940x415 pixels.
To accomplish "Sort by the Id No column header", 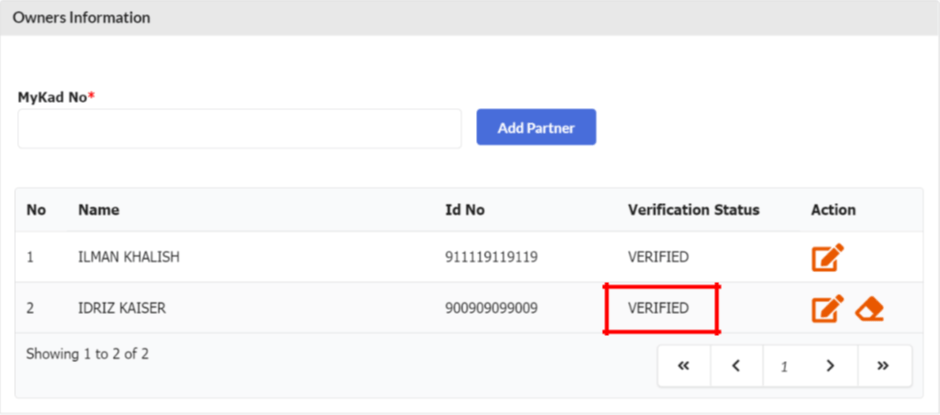I will tap(465, 210).
